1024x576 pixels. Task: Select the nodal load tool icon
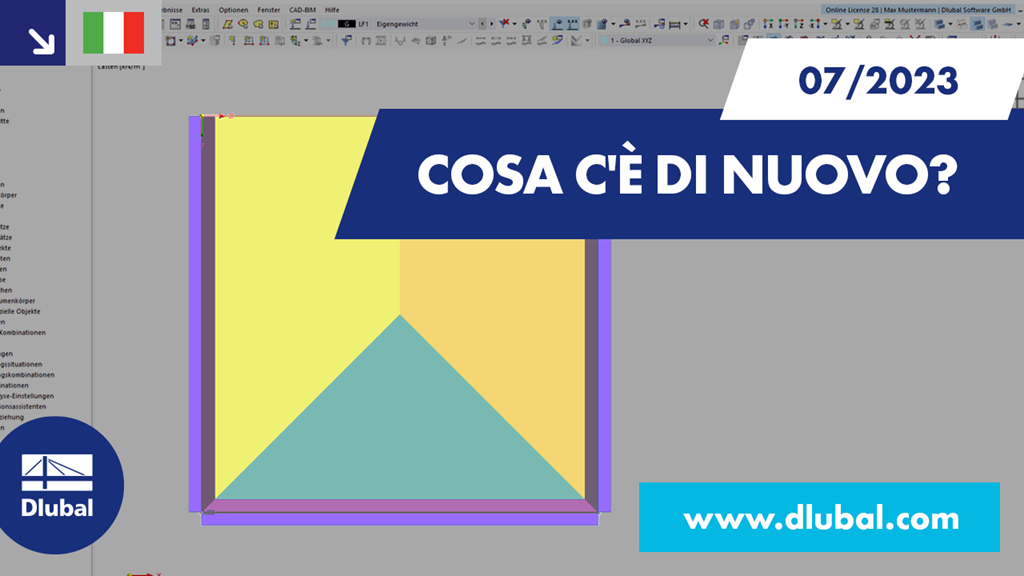coord(234,43)
